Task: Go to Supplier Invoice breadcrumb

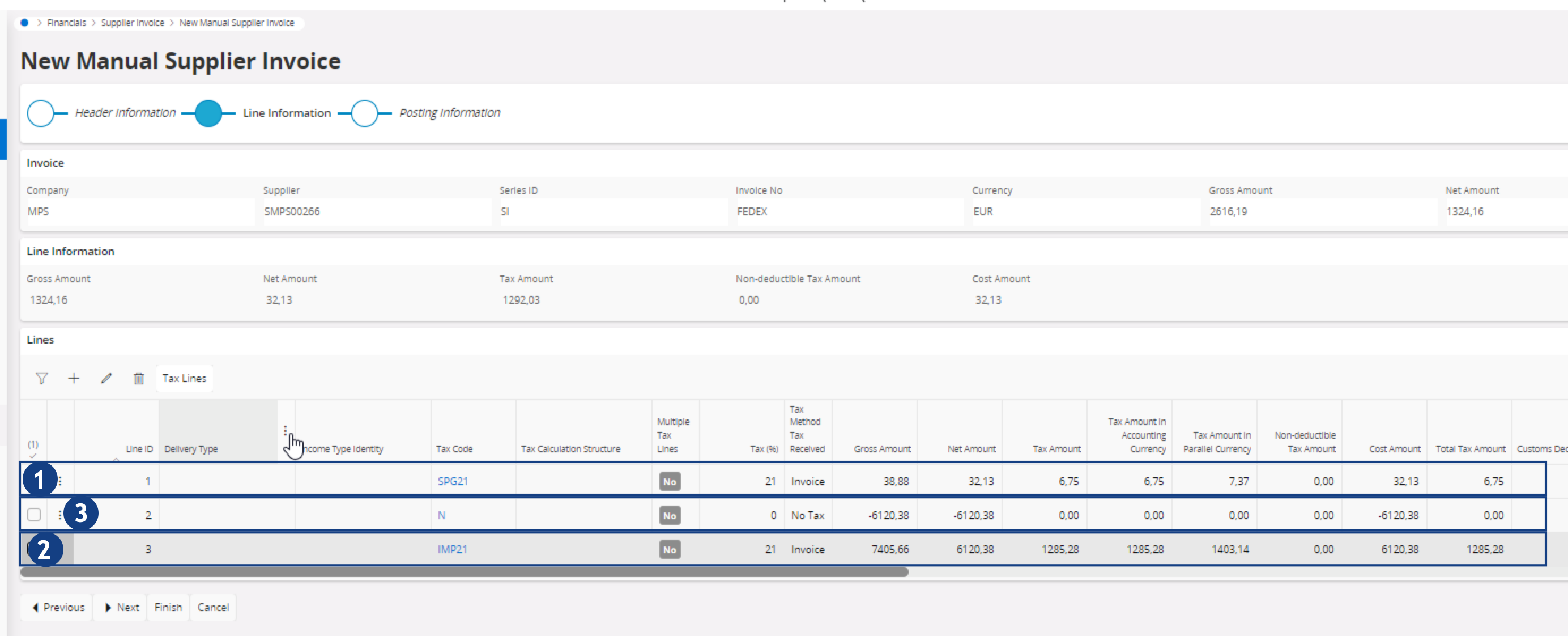Action: coord(132,23)
